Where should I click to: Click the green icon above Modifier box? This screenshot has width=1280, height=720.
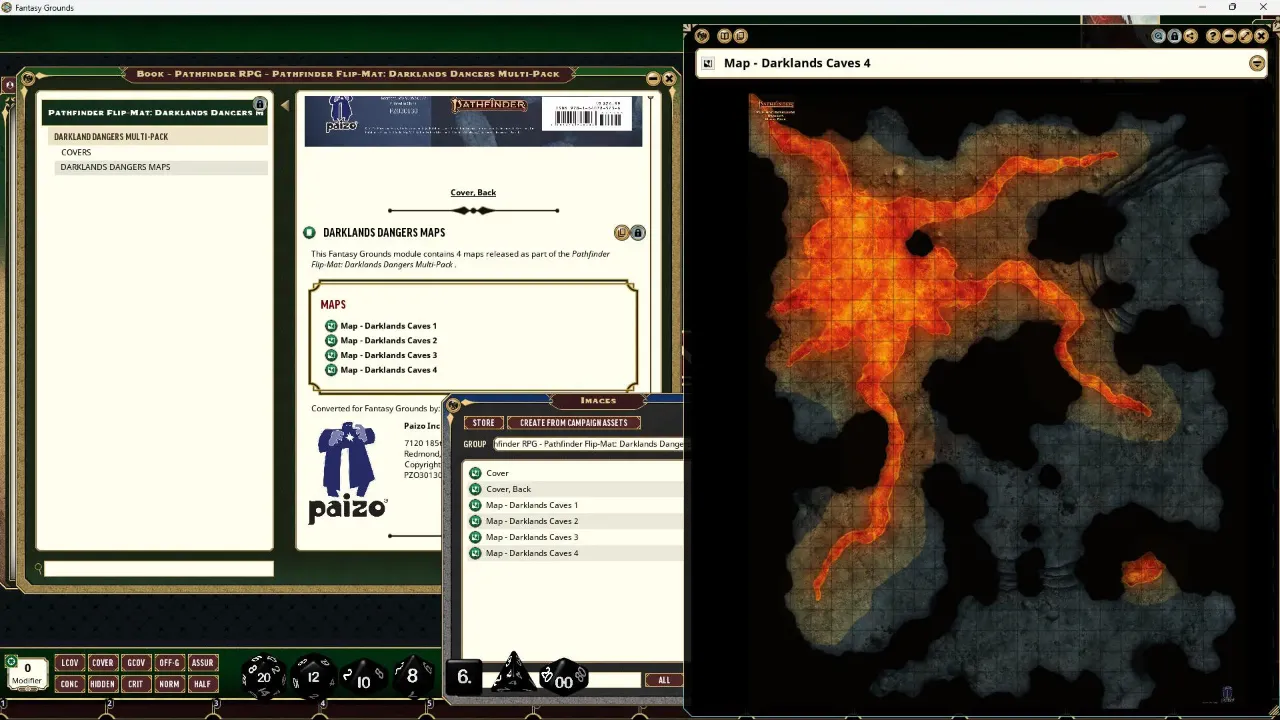coord(12,661)
